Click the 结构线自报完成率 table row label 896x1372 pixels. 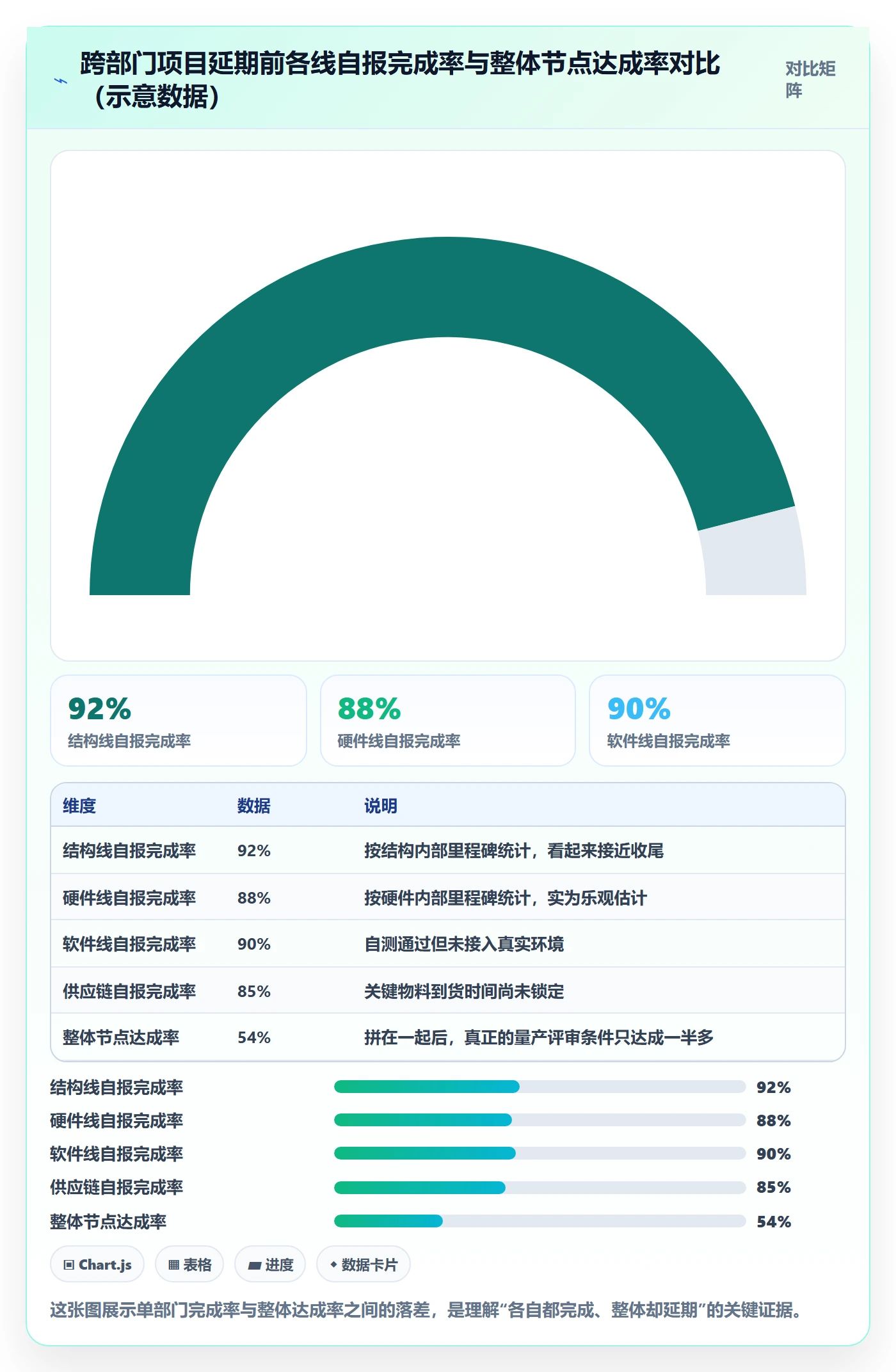(x=129, y=850)
